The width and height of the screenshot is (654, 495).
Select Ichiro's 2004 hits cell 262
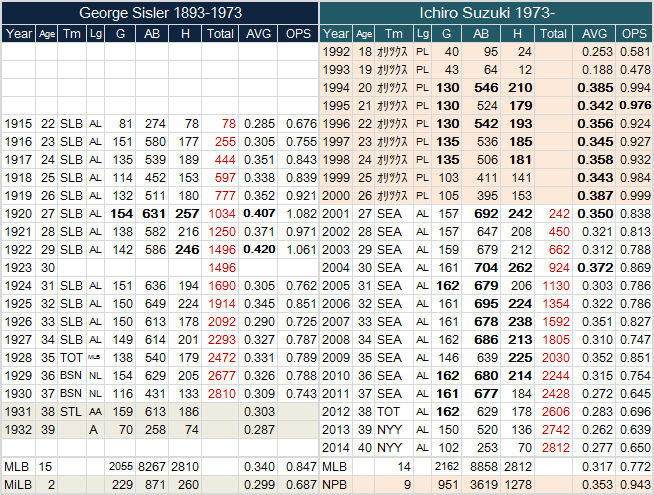pyautogui.click(x=518, y=267)
